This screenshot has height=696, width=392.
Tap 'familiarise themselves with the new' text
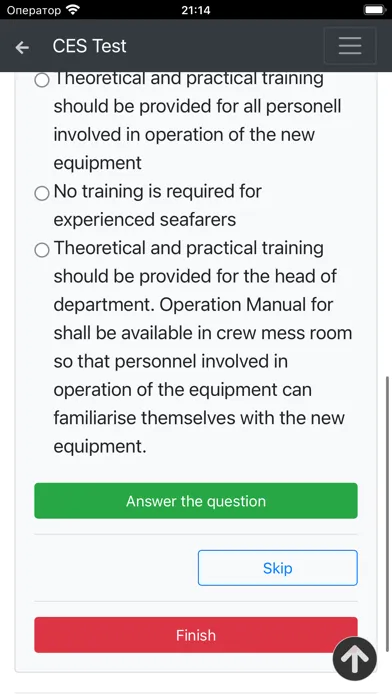click(199, 418)
